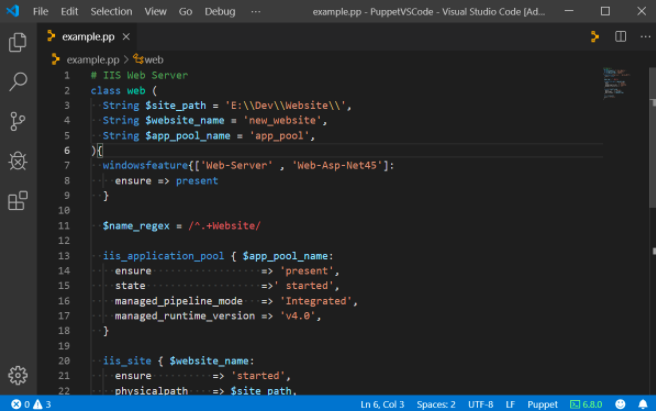Close the example.pp tab

point(126,37)
